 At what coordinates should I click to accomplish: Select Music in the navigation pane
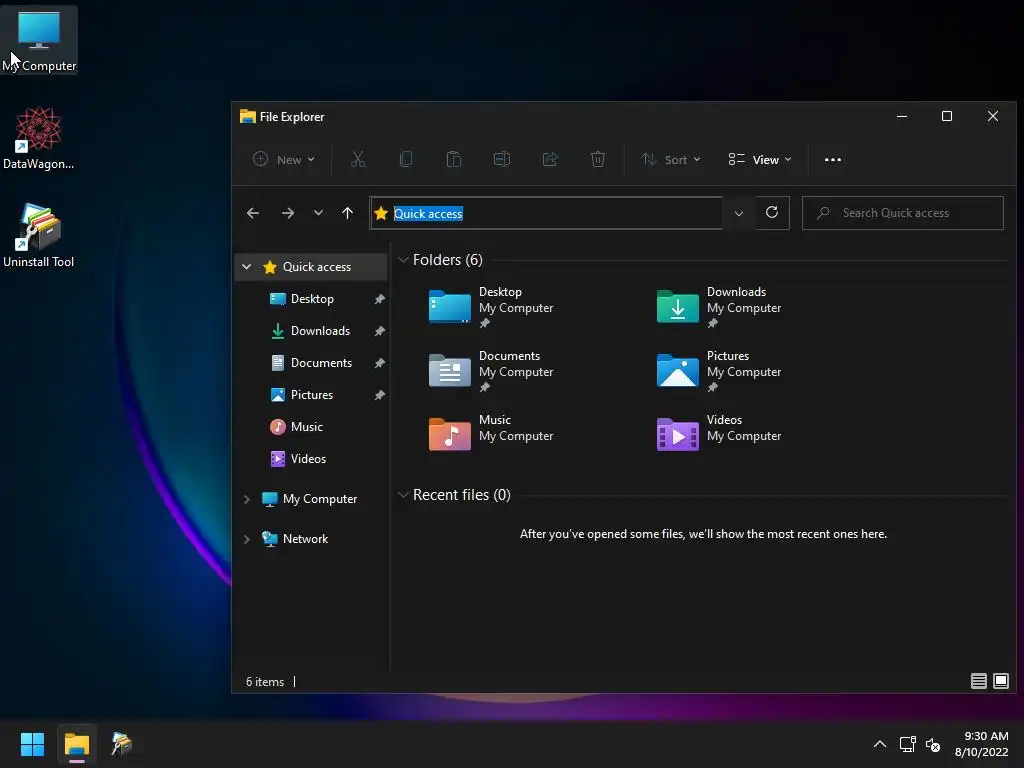click(x=307, y=426)
